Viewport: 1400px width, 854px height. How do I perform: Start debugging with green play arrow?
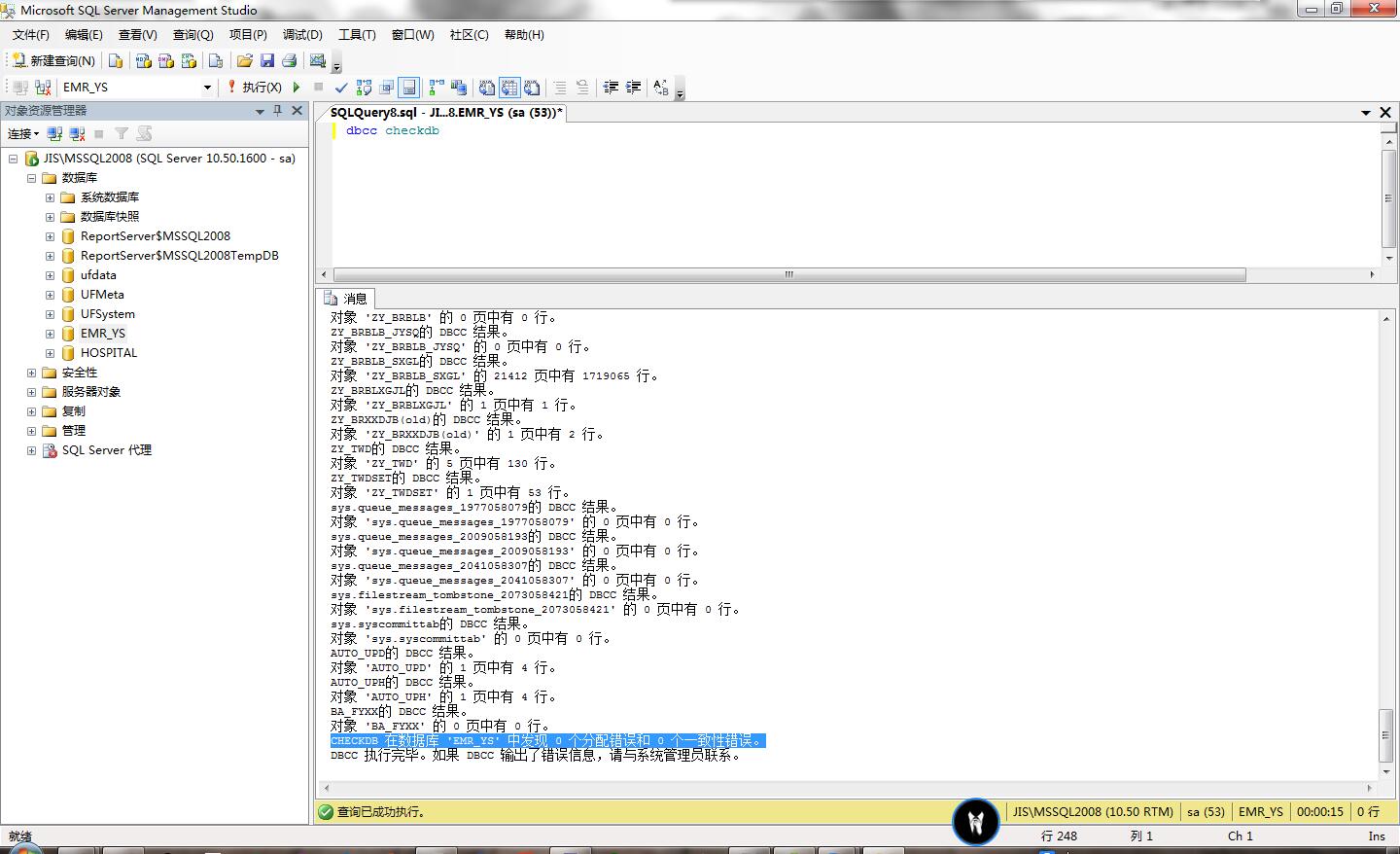(297, 88)
